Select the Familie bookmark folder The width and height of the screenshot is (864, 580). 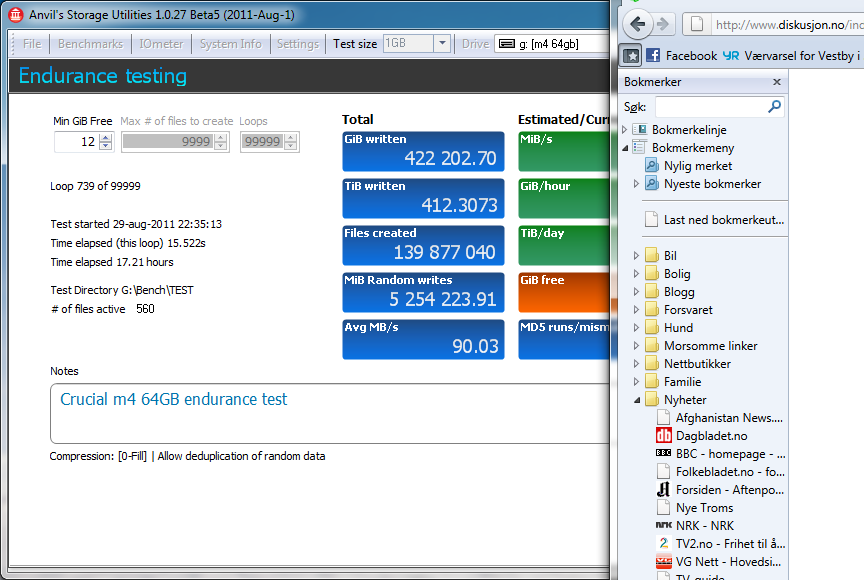coord(673,382)
